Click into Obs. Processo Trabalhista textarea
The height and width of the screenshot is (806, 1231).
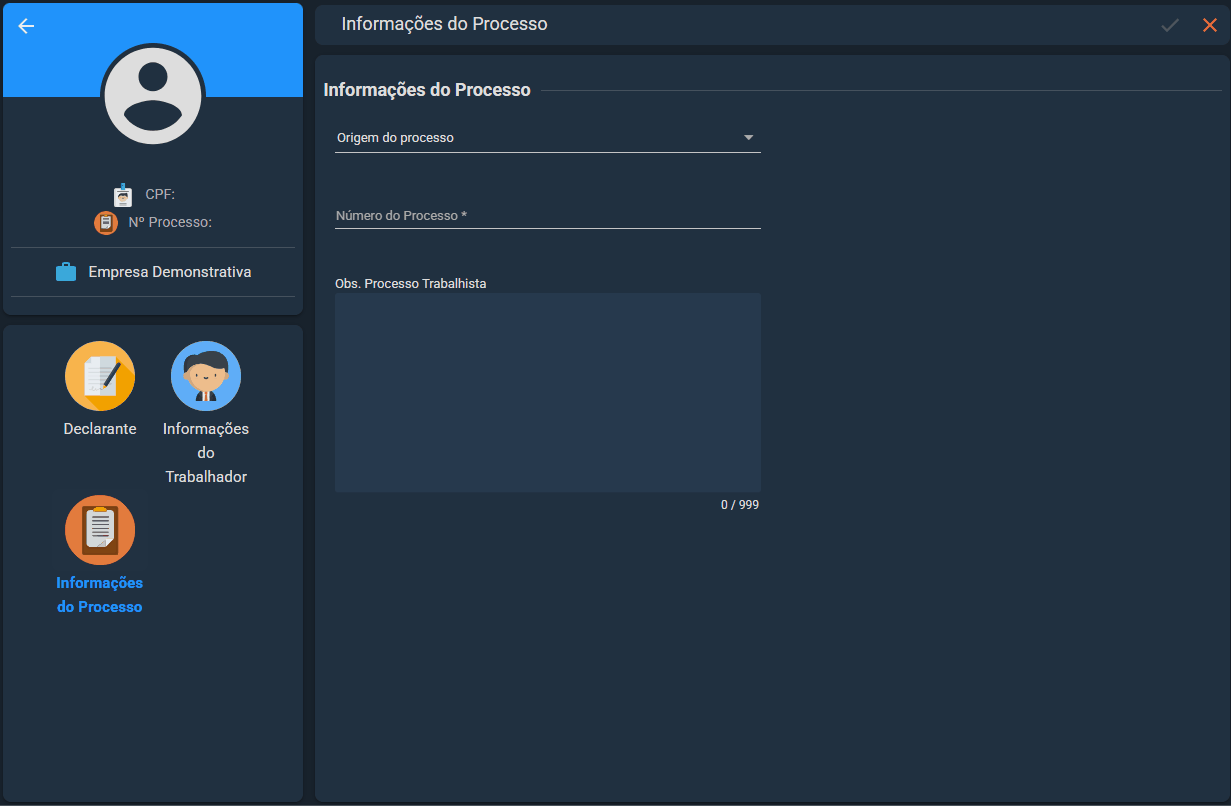(548, 392)
